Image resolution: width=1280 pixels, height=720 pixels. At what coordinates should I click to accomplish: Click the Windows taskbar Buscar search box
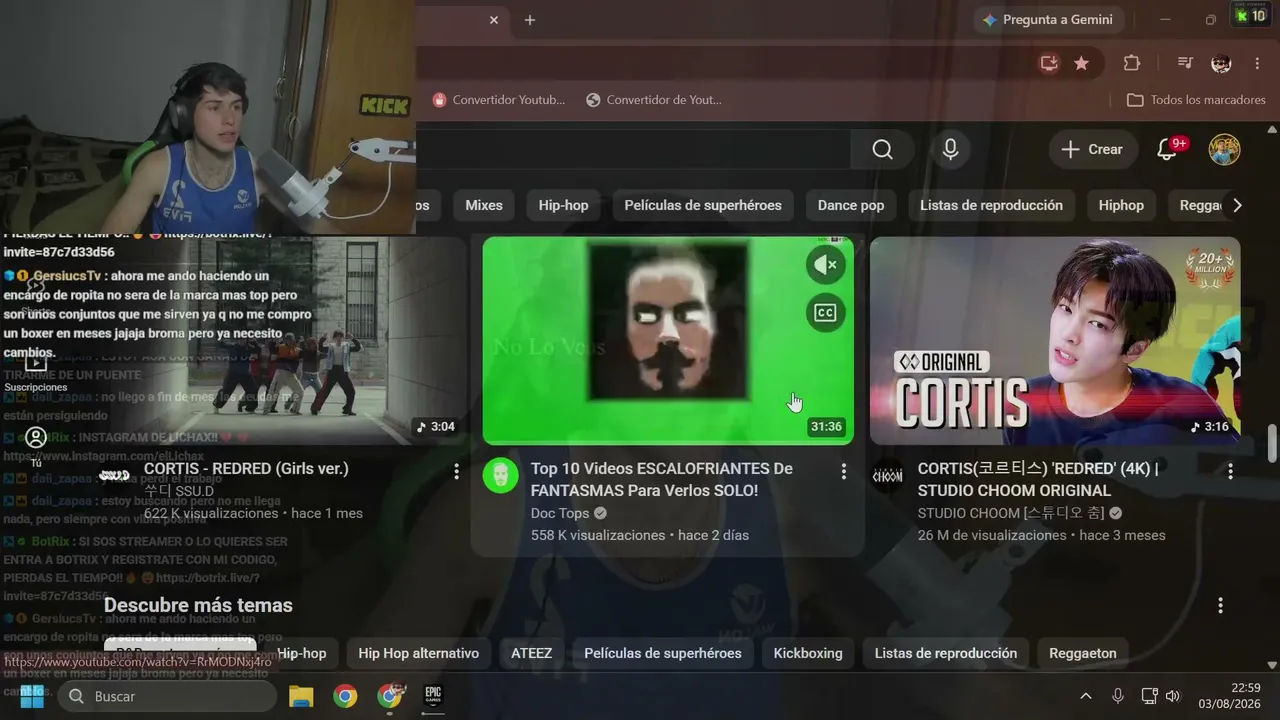point(167,696)
